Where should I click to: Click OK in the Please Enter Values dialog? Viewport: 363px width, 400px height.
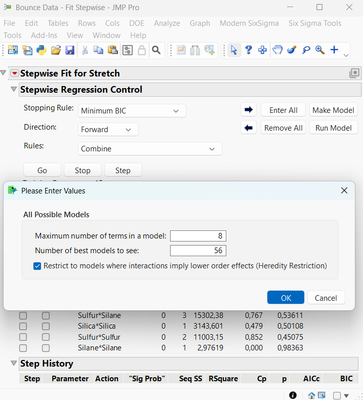pyautogui.click(x=286, y=298)
